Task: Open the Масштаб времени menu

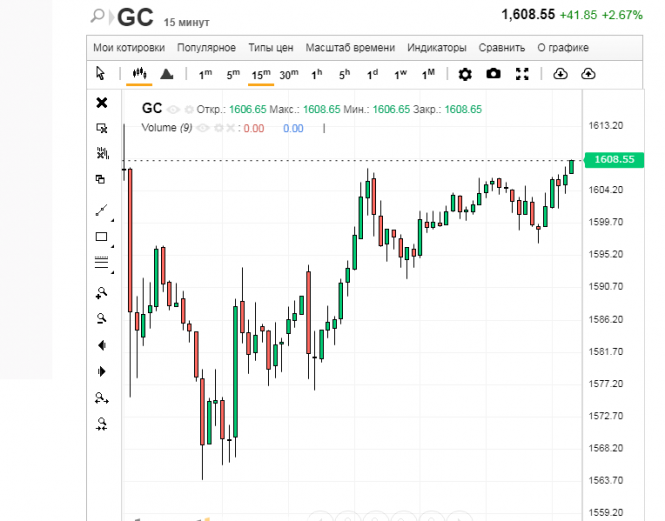Action: [350, 48]
